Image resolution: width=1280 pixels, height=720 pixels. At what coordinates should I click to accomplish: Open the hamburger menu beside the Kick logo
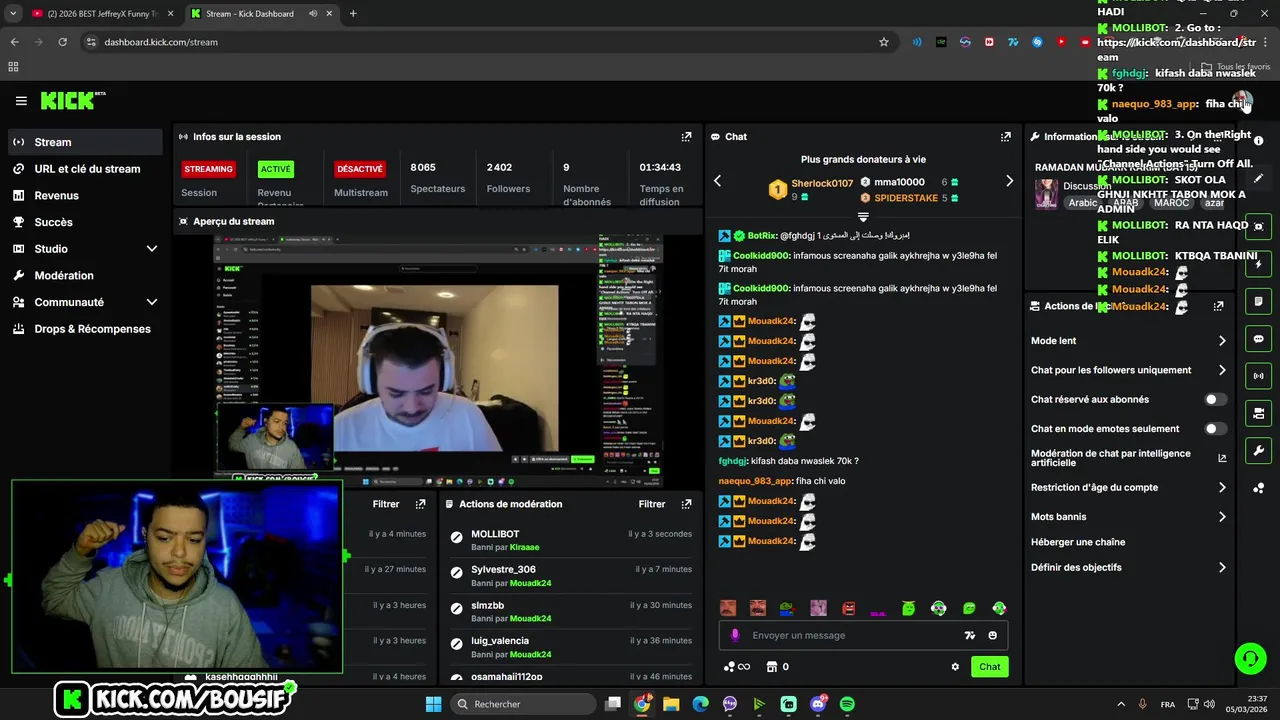pyautogui.click(x=21, y=101)
